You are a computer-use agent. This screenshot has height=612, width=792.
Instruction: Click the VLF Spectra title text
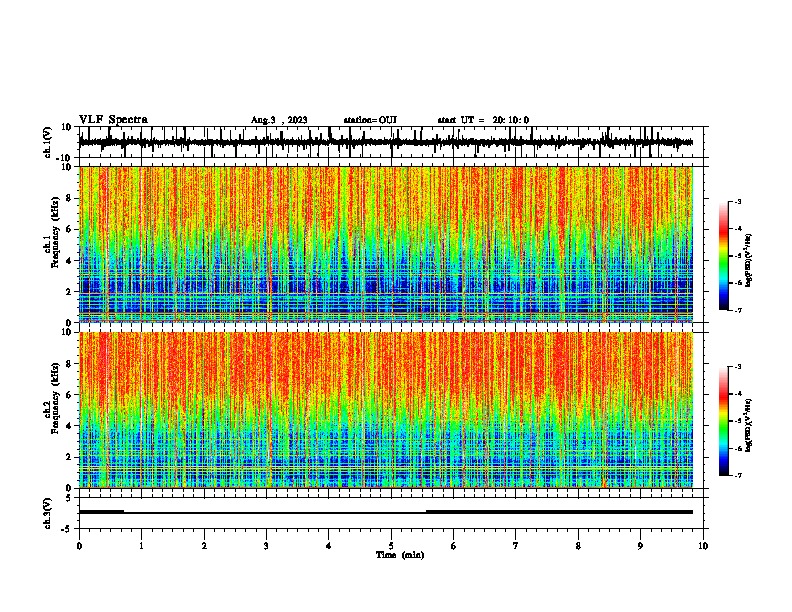click(x=113, y=119)
